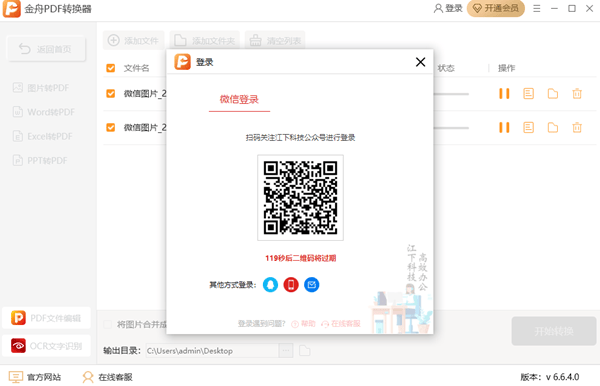Click the browse … button for output directory
Screen dimensions: 600x386
click(286, 351)
